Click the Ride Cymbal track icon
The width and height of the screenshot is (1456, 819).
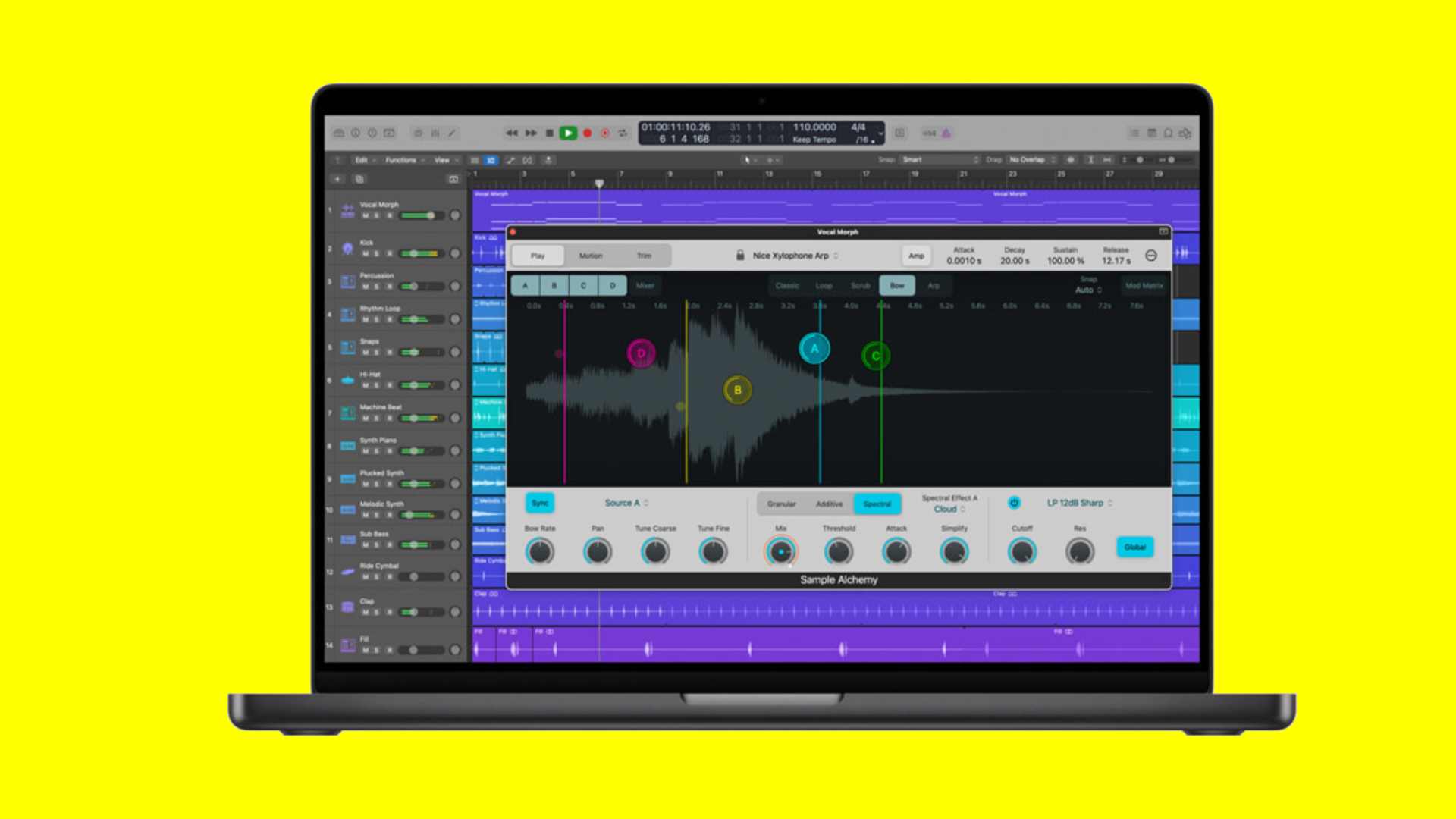click(348, 571)
